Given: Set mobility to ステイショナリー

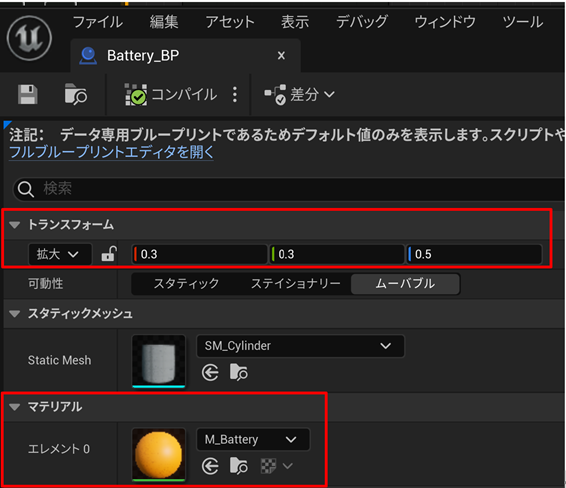Looking at the screenshot, I should pos(296,284).
